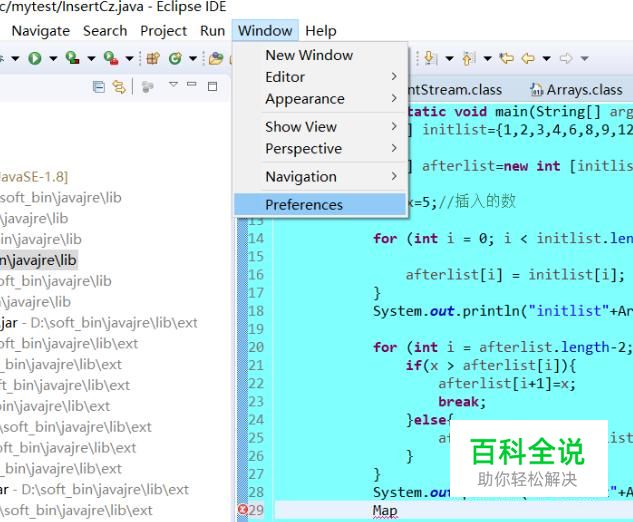Select the ar - D:\soft_bin\javajre\lib\ext row

(94, 490)
